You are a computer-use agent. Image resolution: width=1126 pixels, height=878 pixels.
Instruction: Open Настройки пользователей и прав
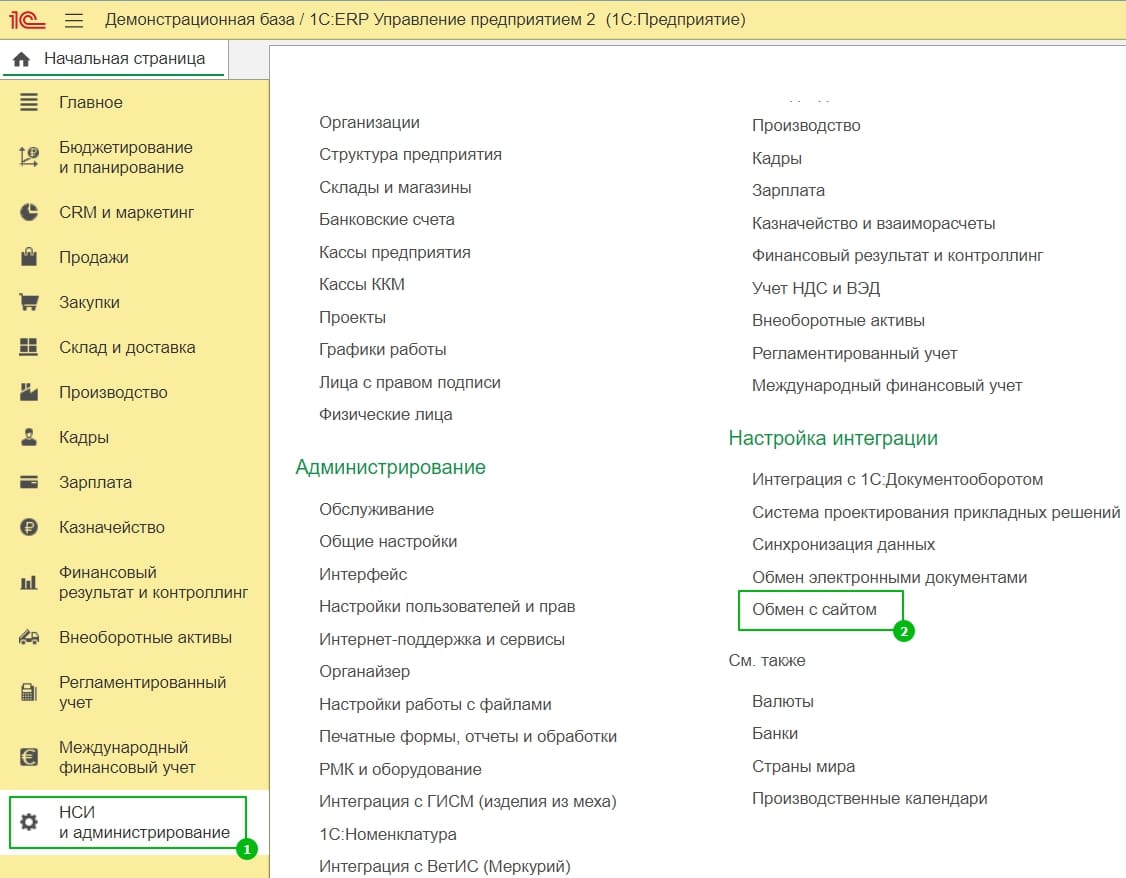coord(447,606)
